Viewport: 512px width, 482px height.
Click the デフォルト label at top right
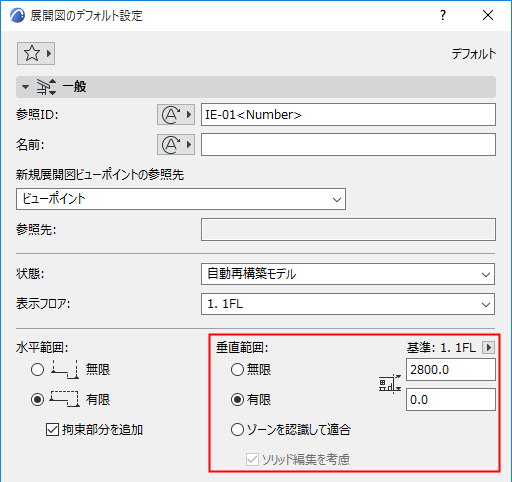(x=474, y=54)
